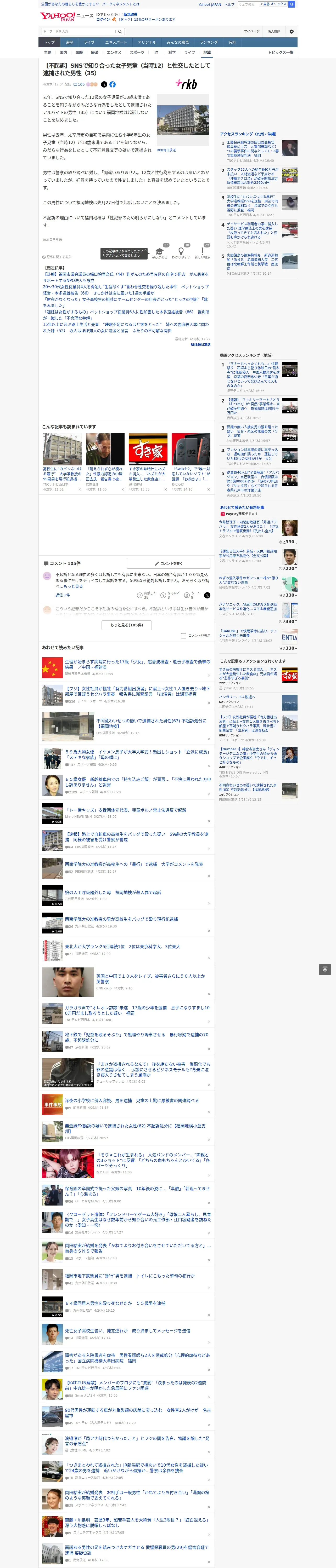Open the ランキング navigation tab

pos(209,43)
